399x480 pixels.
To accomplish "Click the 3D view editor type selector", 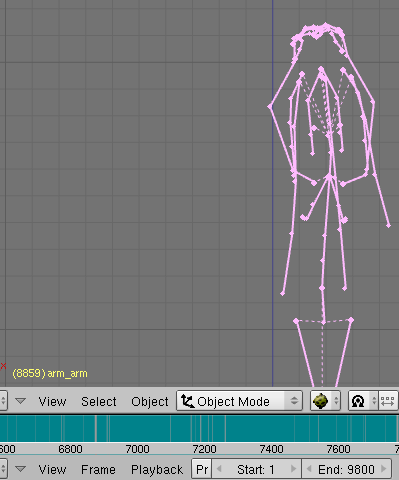I will (3, 401).
